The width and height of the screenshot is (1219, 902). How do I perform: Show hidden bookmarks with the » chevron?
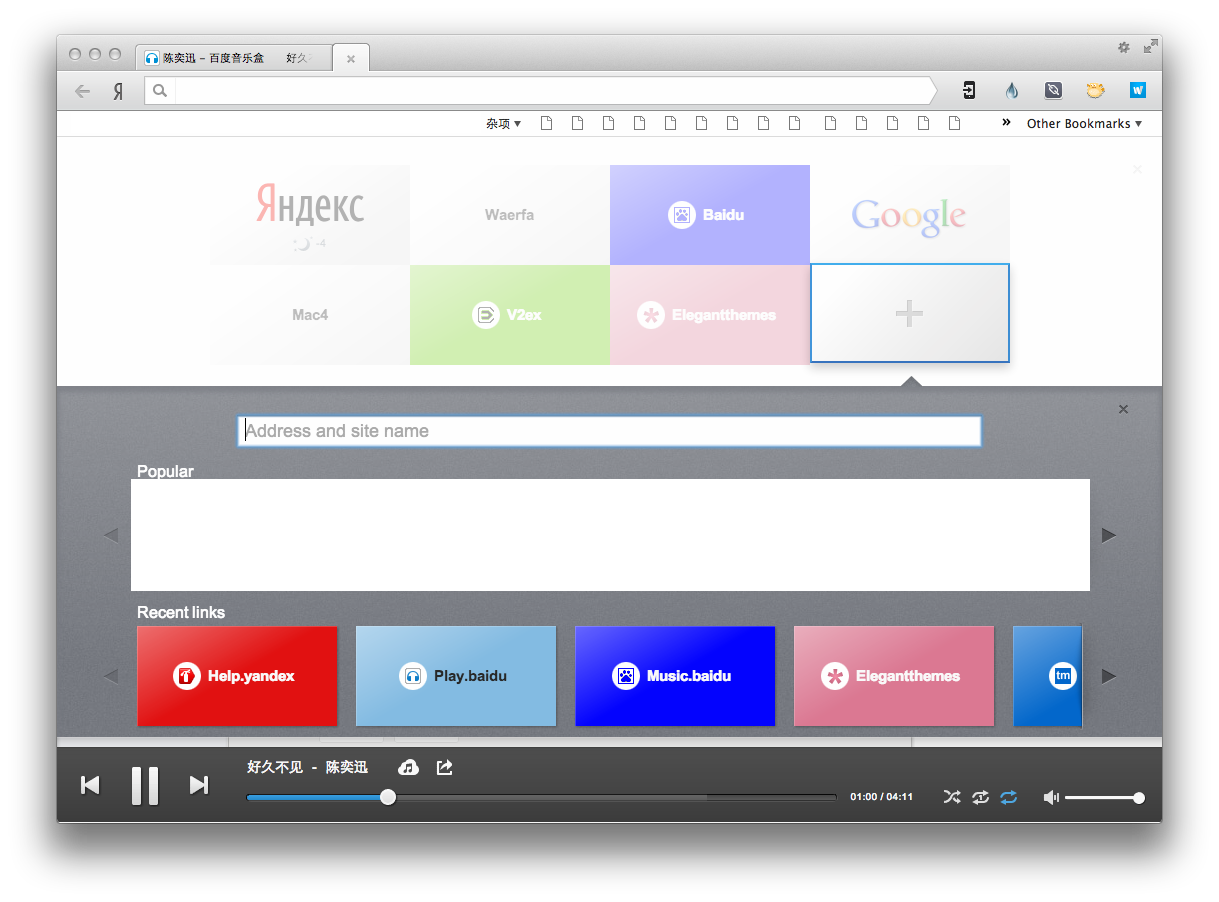click(1006, 123)
